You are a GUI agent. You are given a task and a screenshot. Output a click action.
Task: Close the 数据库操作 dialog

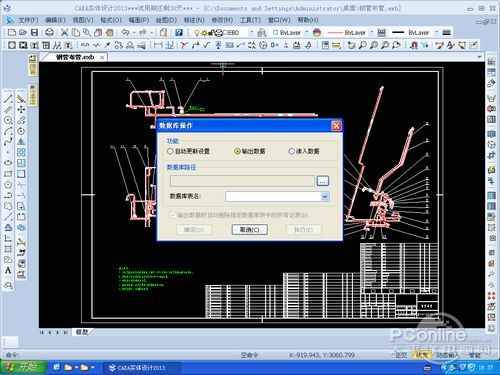click(x=336, y=126)
